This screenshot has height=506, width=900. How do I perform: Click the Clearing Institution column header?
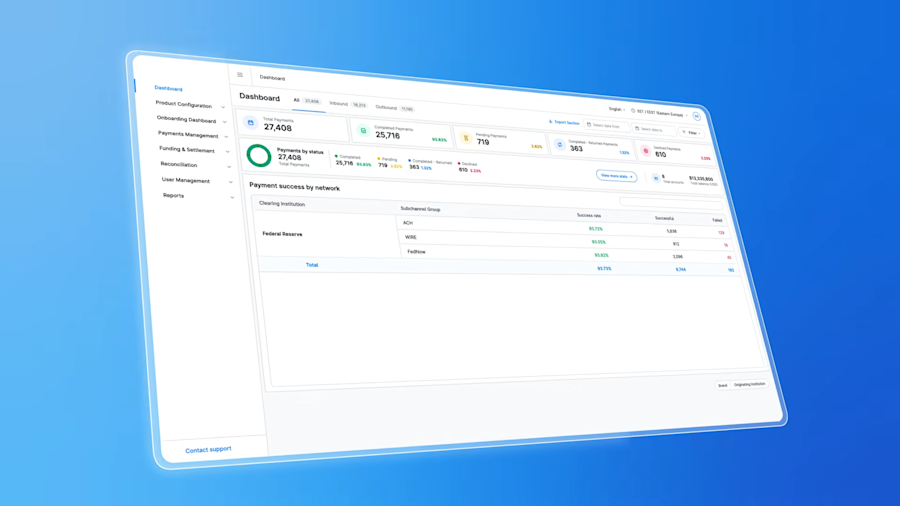(x=282, y=204)
